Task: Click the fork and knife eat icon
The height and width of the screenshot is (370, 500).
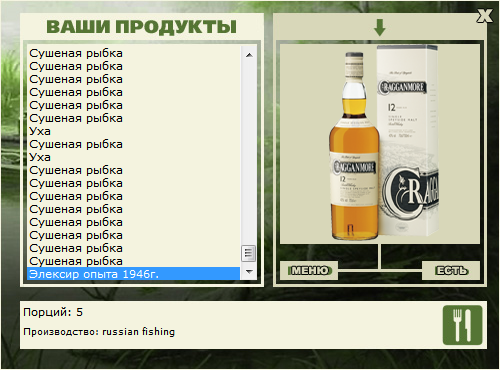Action: click(462, 325)
